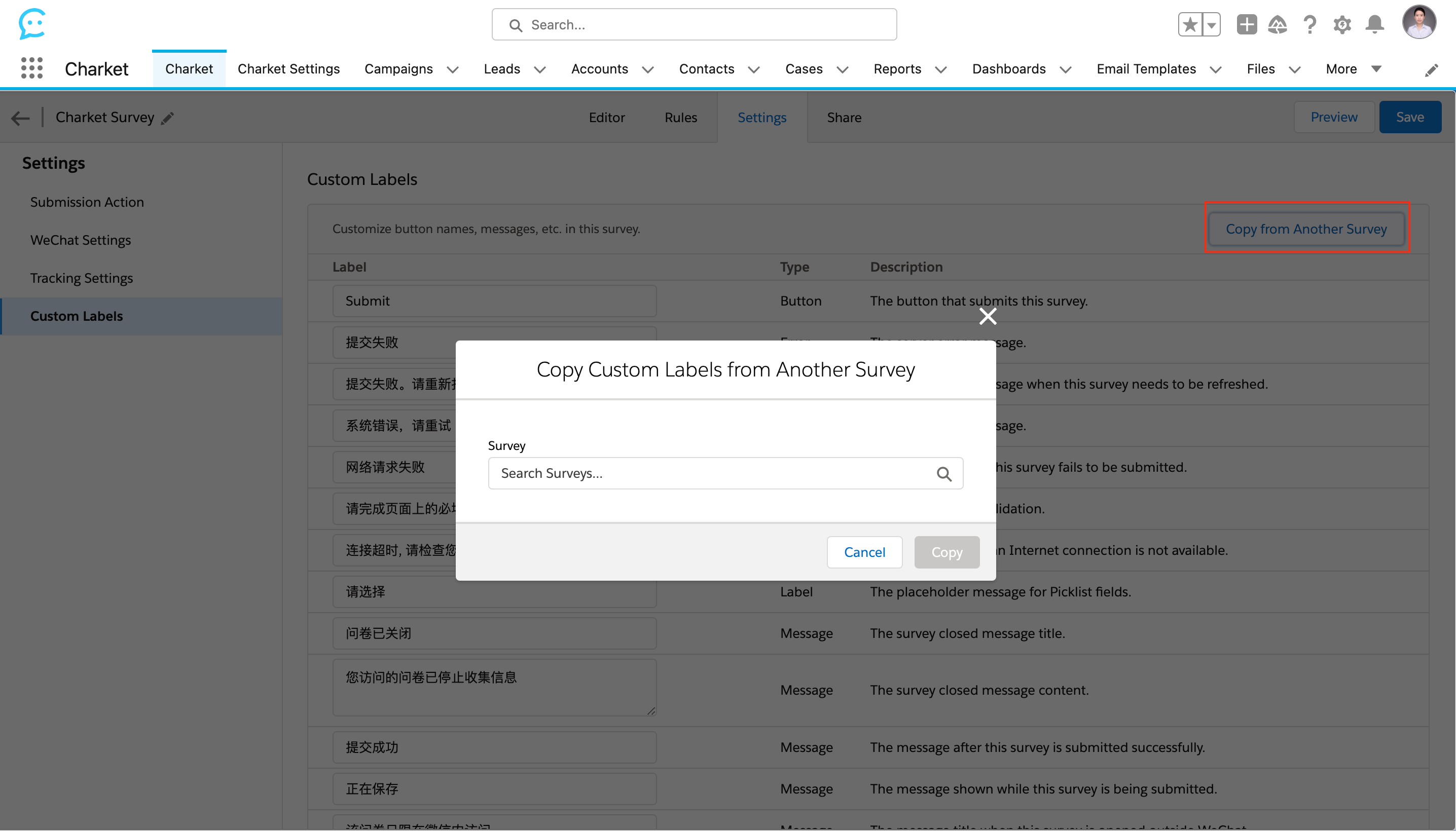Click the favorites star icon

(x=1190, y=24)
